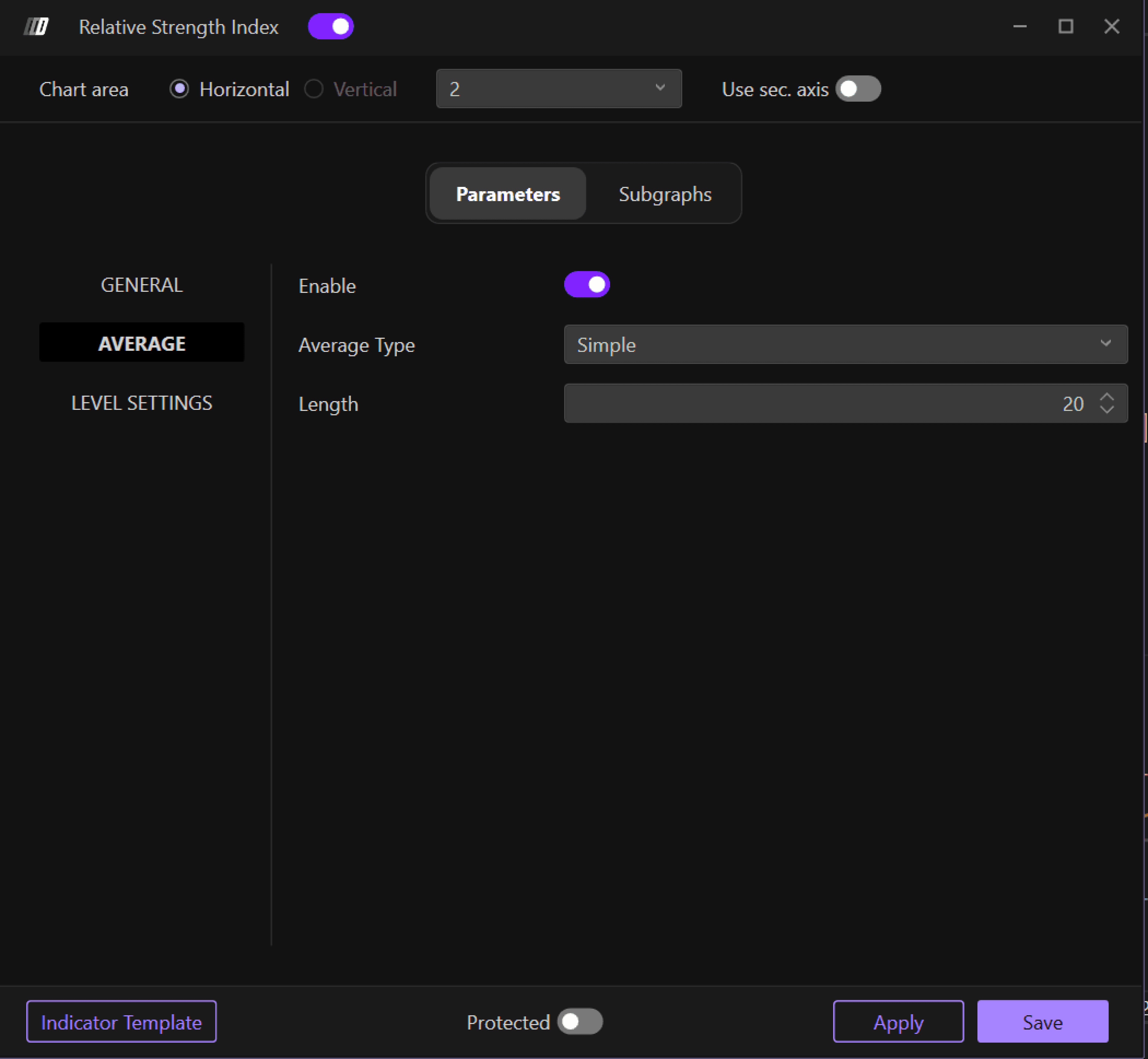Maximize the Relative Strength Index window

(1065, 26)
